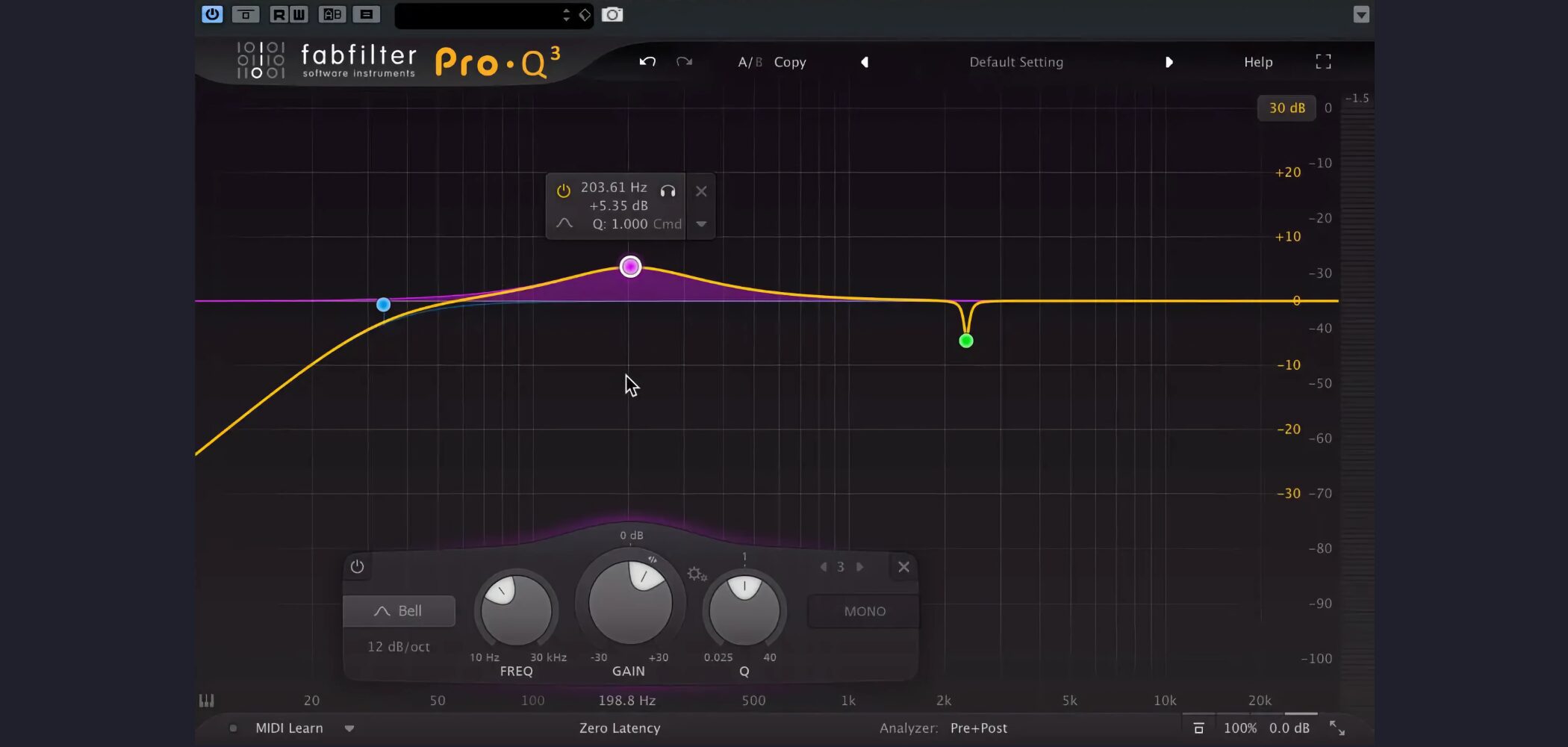Screen dimensions: 1568x747
Task: Enter full screen mode
Action: coord(1323,62)
